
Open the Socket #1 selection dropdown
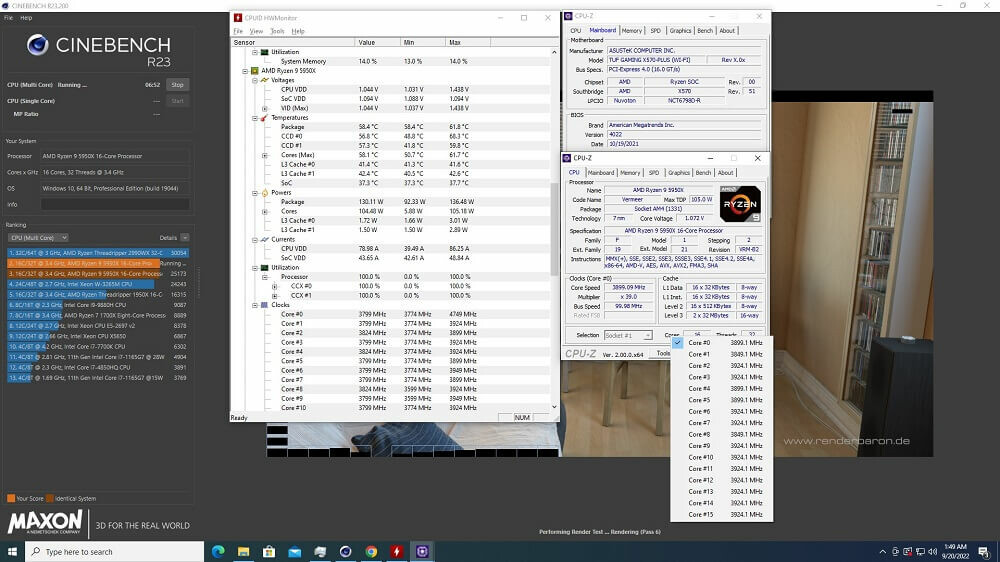[x=628, y=336]
